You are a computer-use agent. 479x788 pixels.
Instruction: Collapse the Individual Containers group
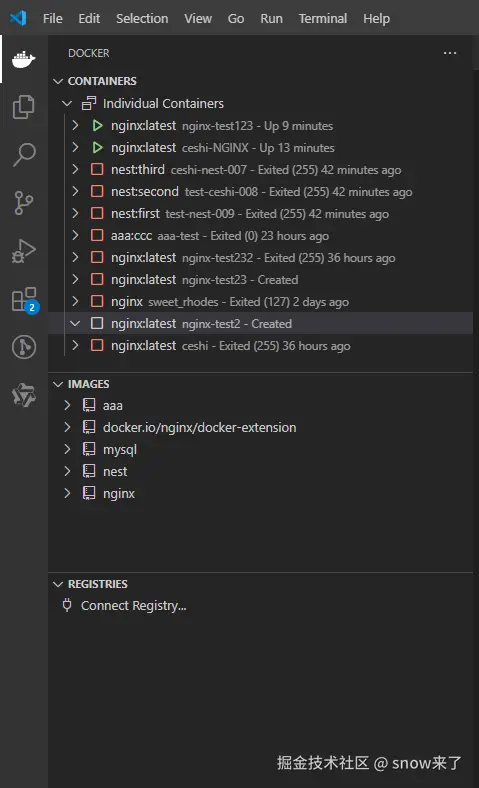67,104
